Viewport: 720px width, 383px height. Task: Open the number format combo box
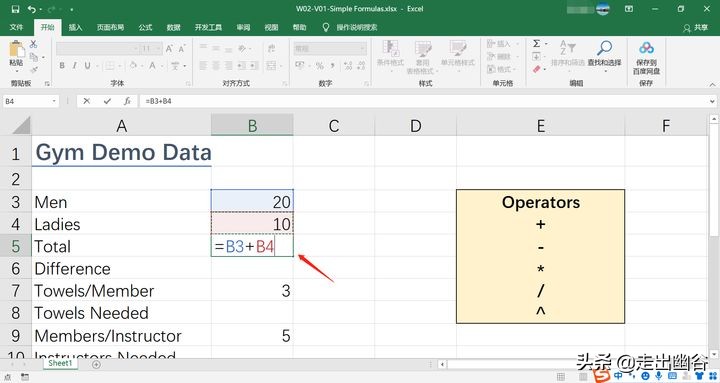pos(330,48)
